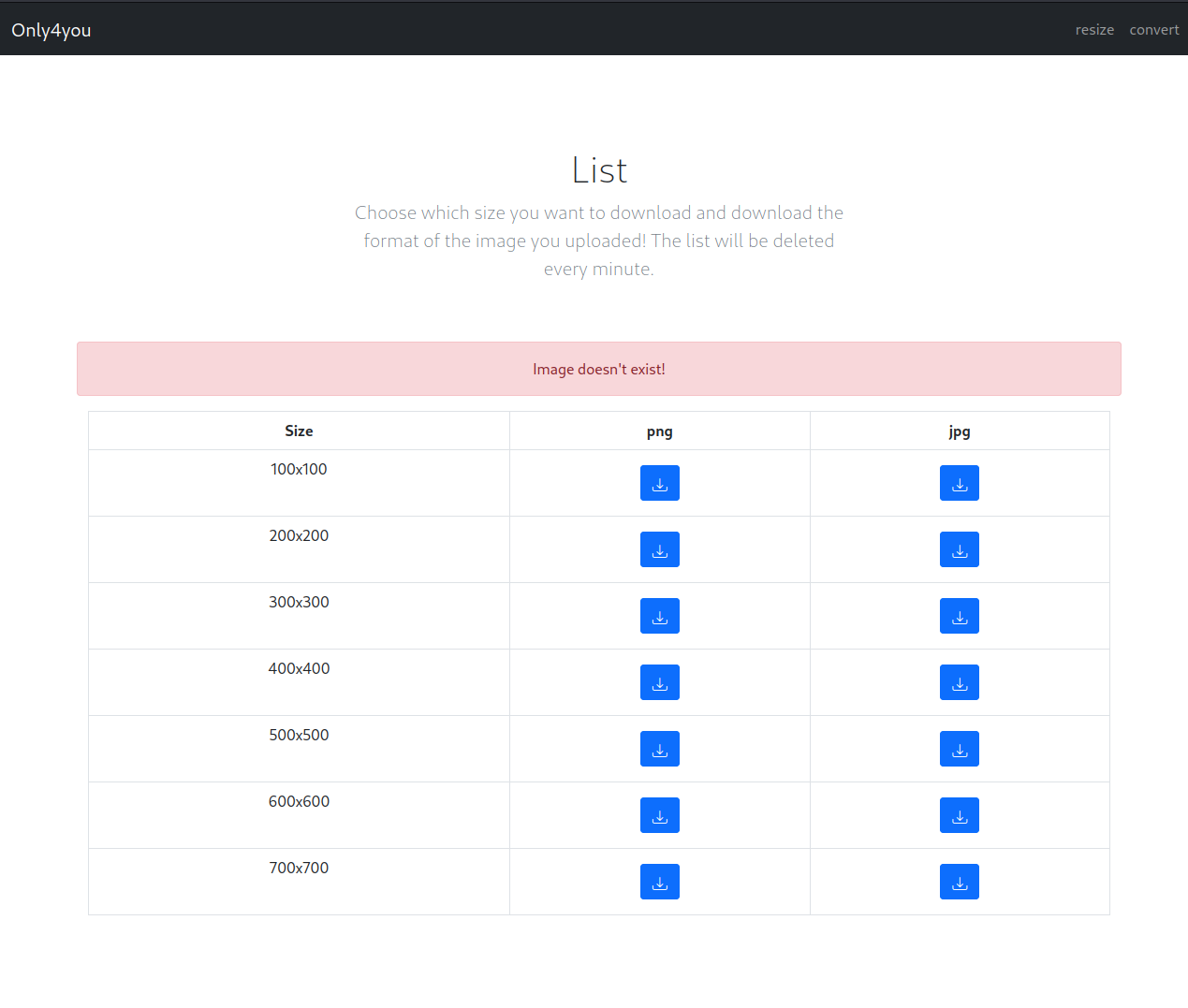Click the 'Image doesn't exist!' alert message

click(599, 369)
